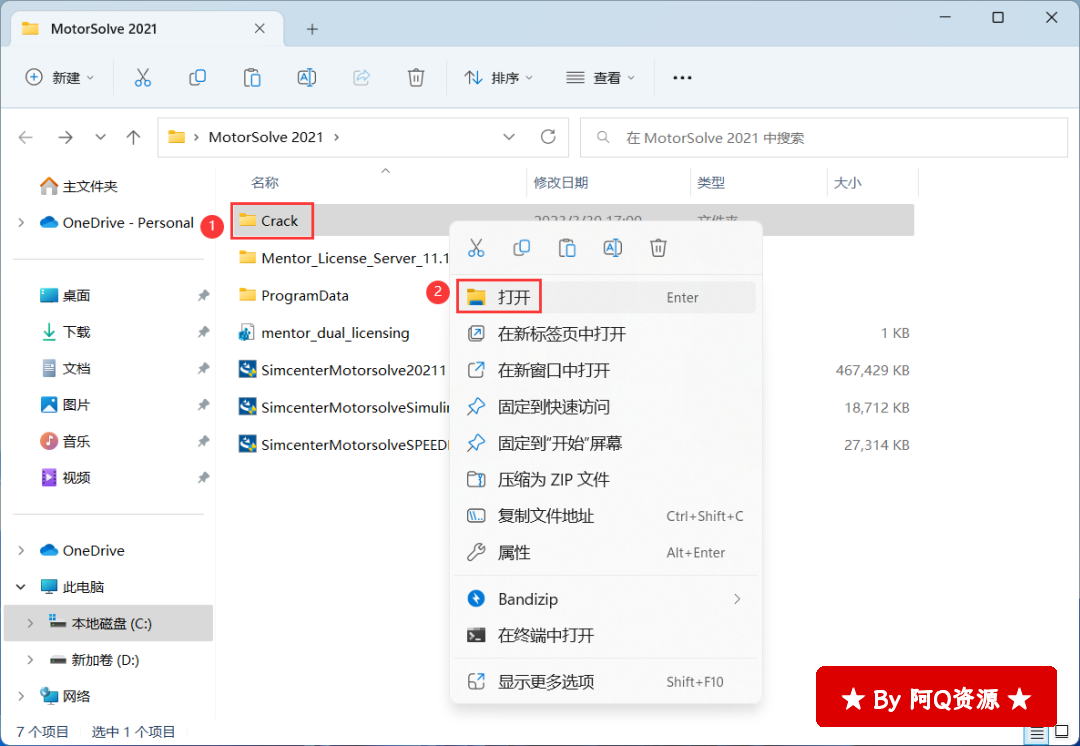
Task: Click the delete trash icon in the context menu
Action: tap(658, 247)
